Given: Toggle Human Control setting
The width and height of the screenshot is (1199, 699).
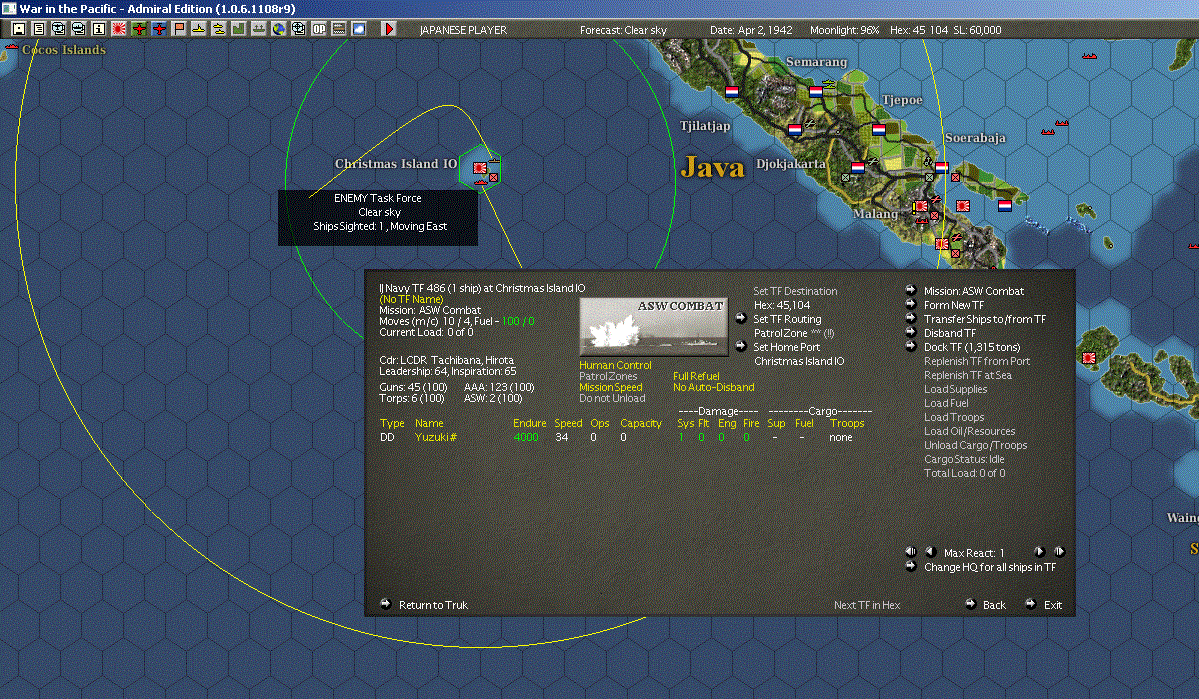Looking at the screenshot, I should point(615,366).
